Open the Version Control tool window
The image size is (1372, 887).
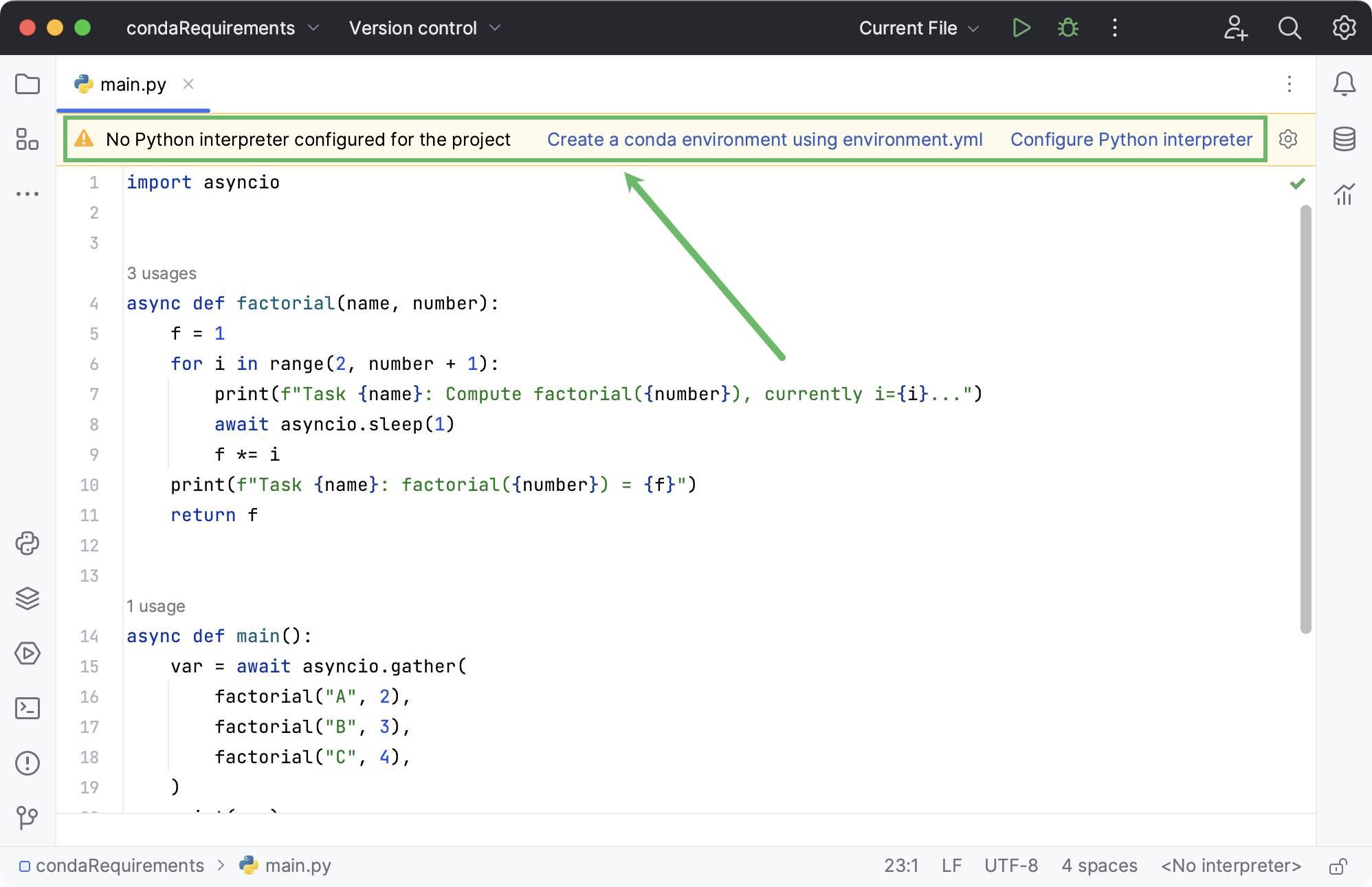coord(27,818)
